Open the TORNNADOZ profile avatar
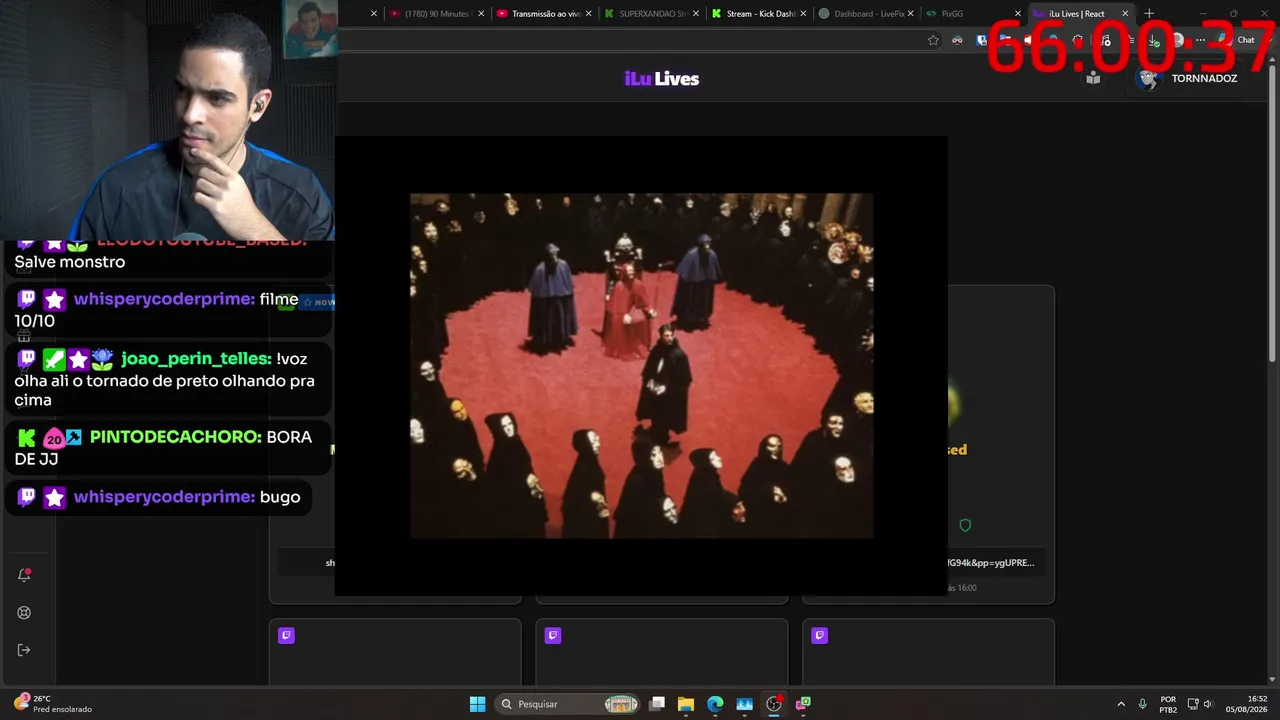 point(1148,78)
